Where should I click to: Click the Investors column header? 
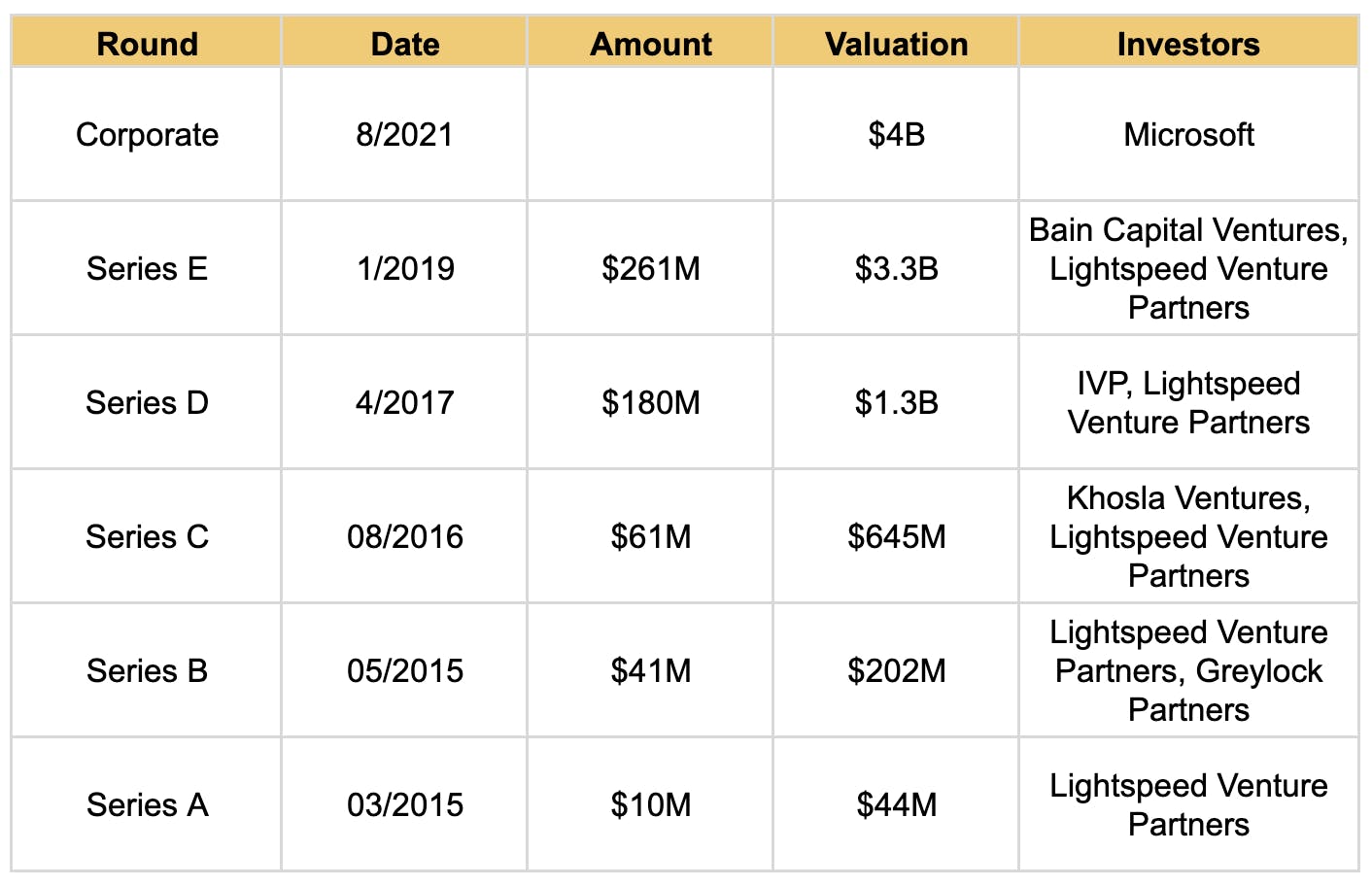(1188, 44)
